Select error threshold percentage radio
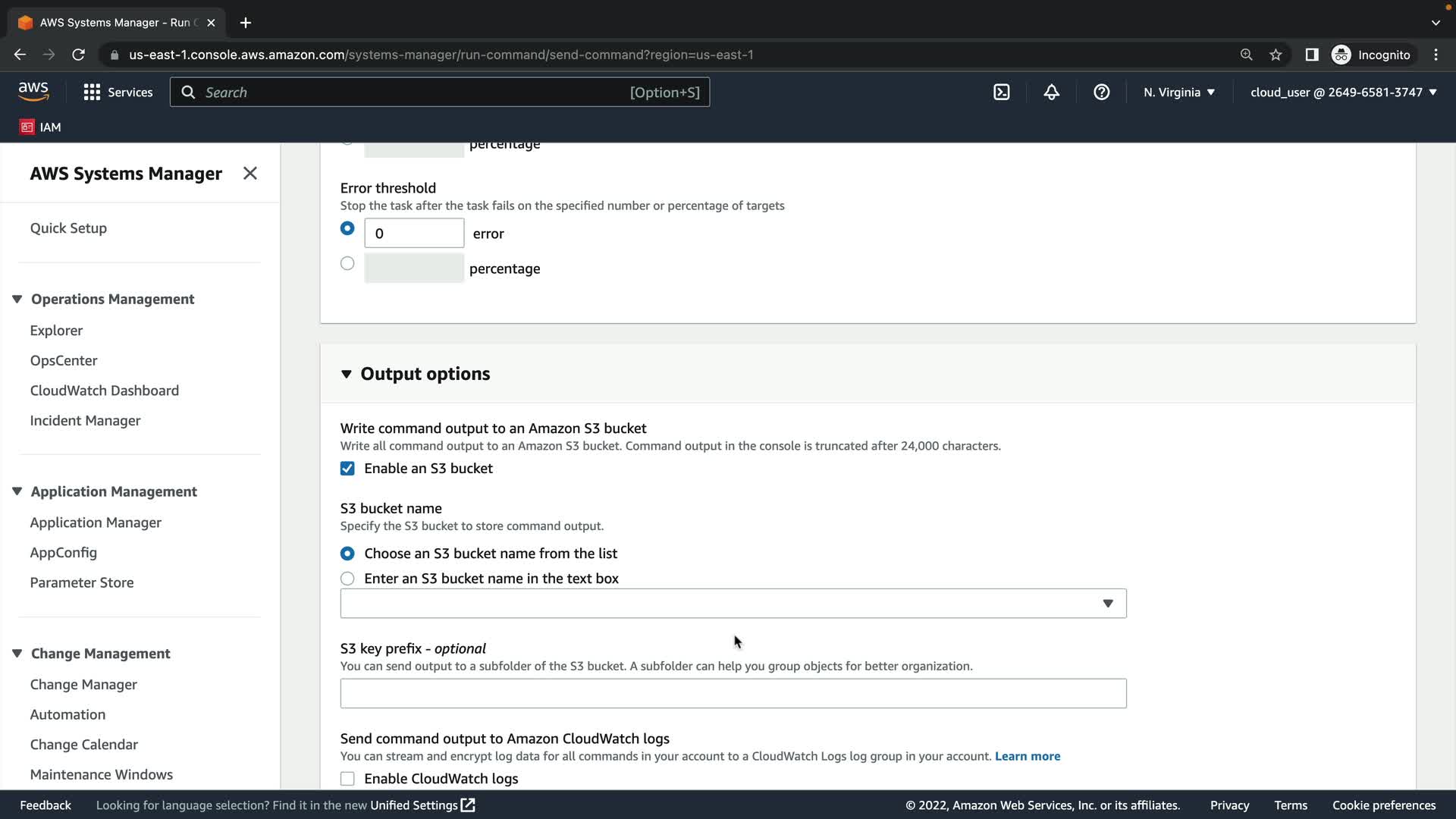This screenshot has height=819, width=1456. click(347, 264)
